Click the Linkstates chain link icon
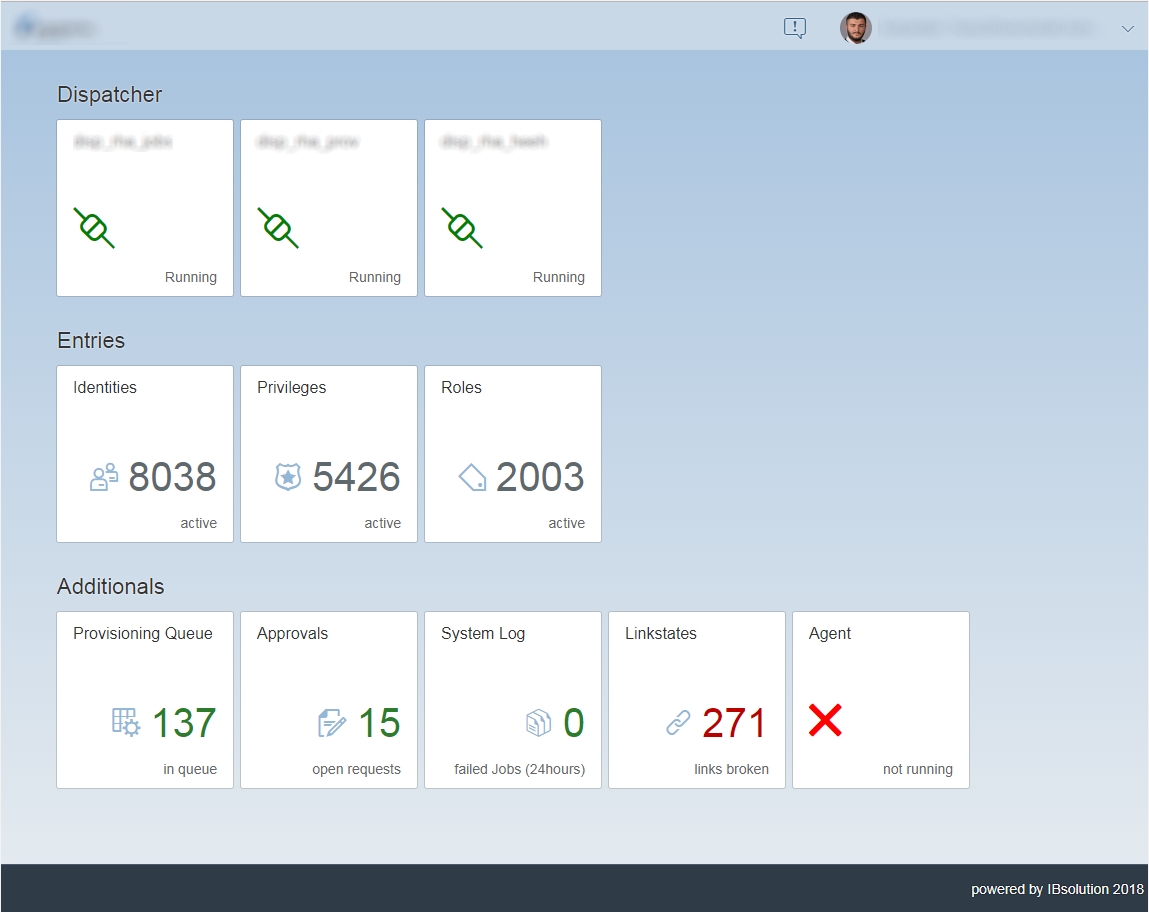 point(679,723)
